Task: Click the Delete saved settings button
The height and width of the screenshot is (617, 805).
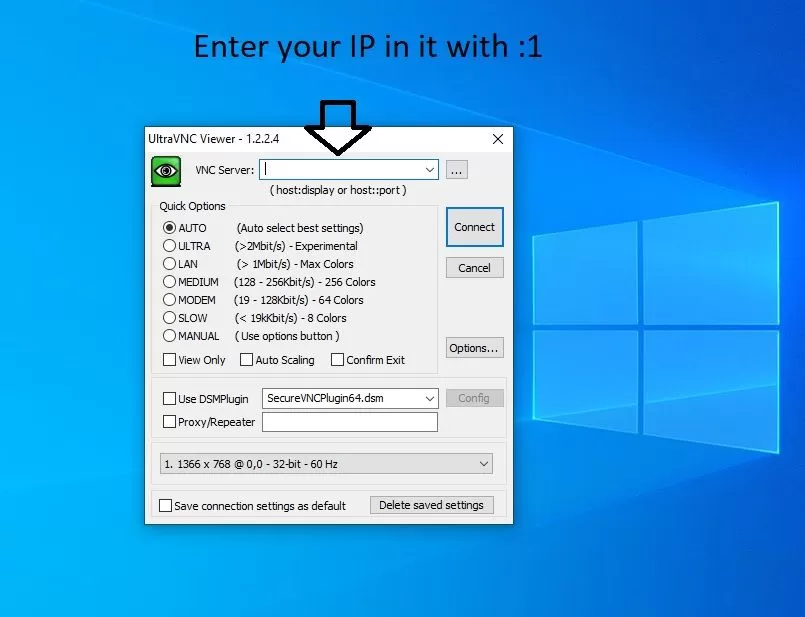Action: (432, 505)
